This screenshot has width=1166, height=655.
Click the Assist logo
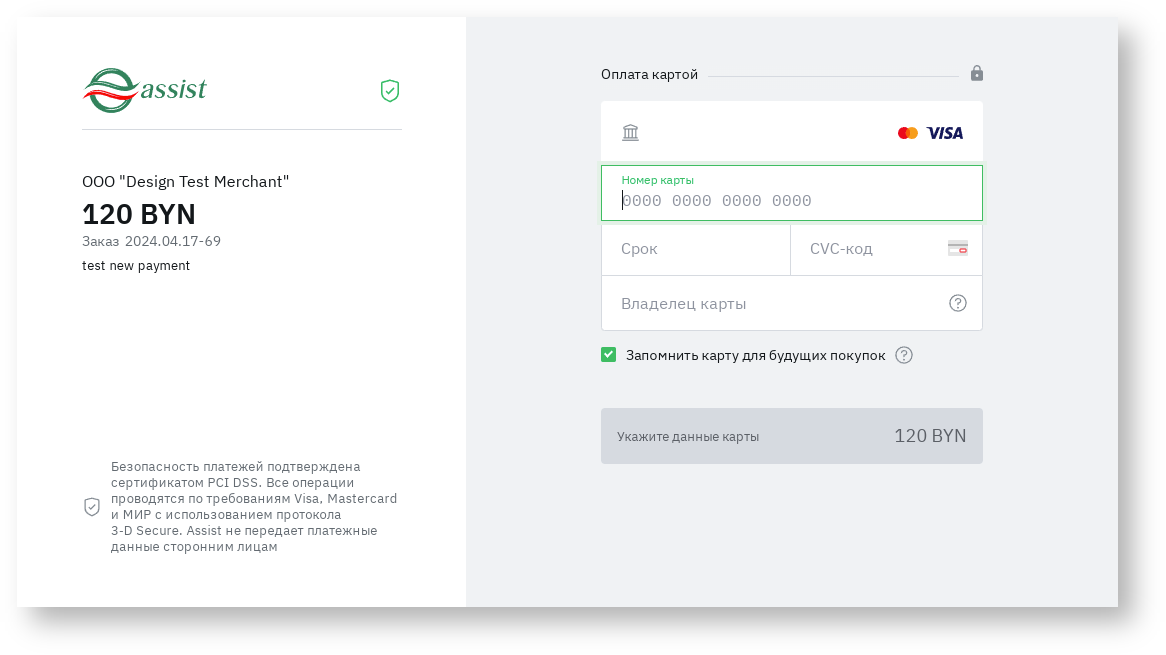[144, 91]
